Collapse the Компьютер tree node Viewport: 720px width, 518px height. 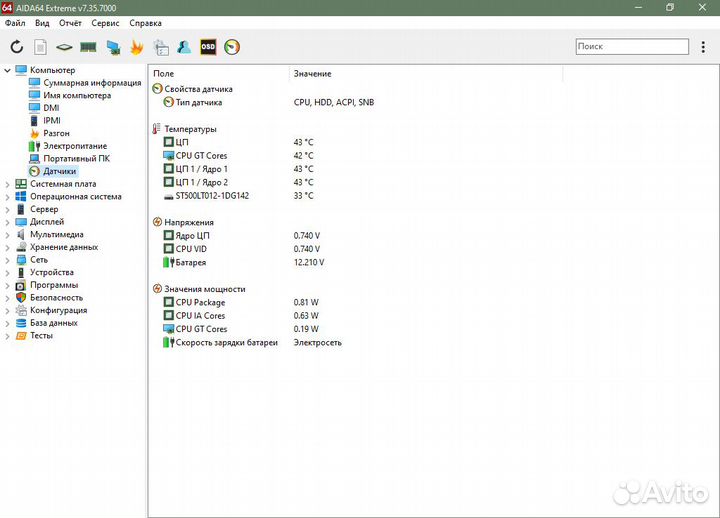tap(7, 70)
